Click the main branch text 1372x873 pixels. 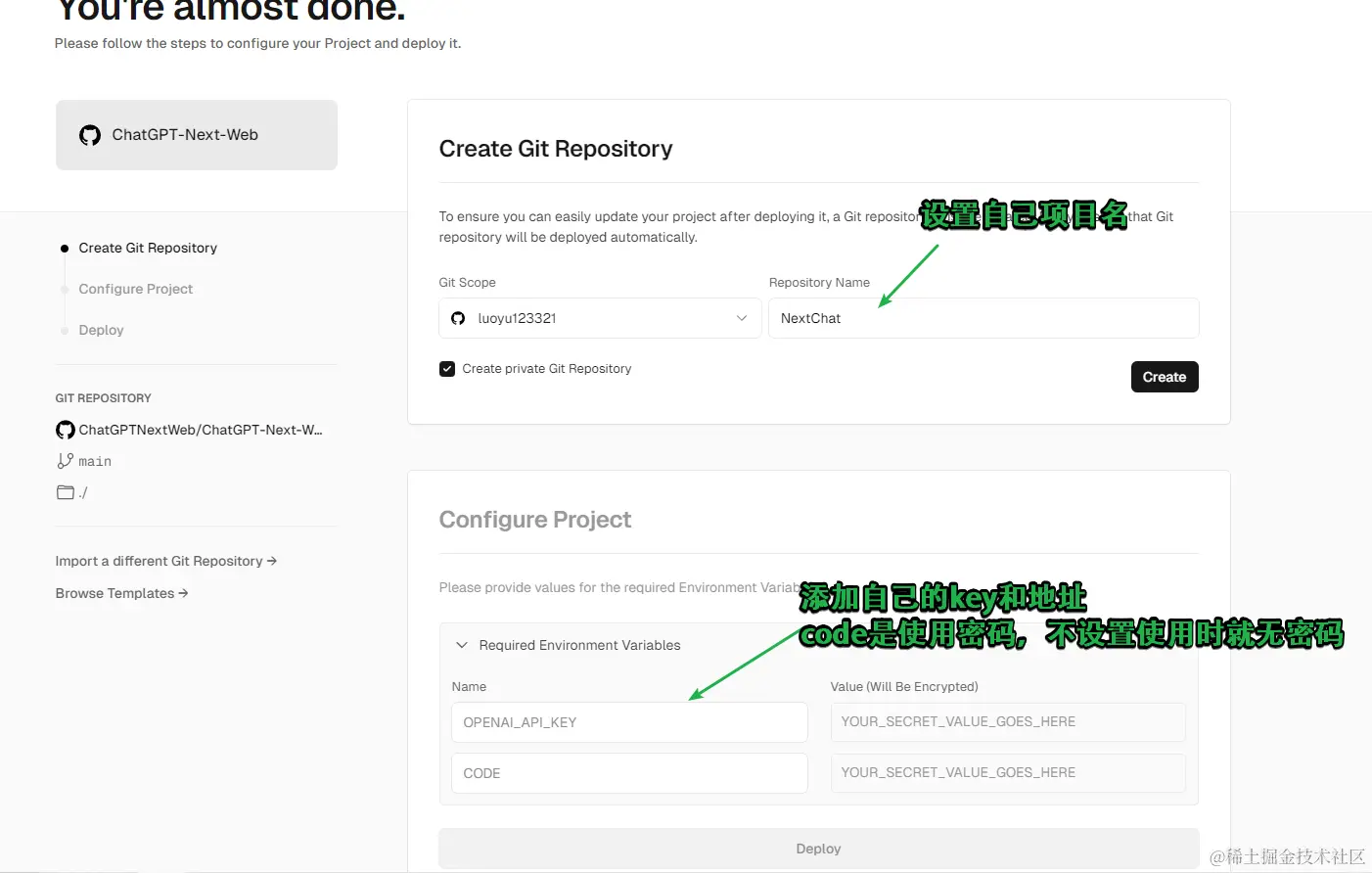(95, 461)
